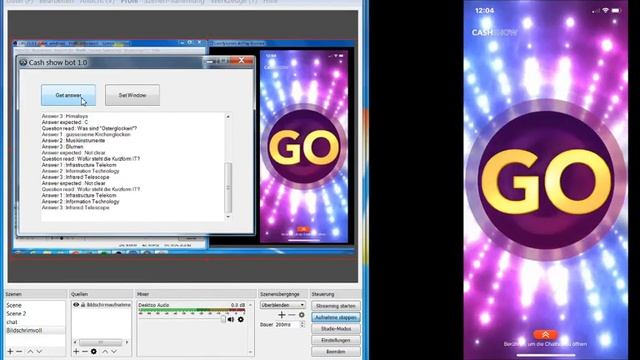Toggle visibility eye of Bildschirmaufnahme source

[x=76, y=305]
